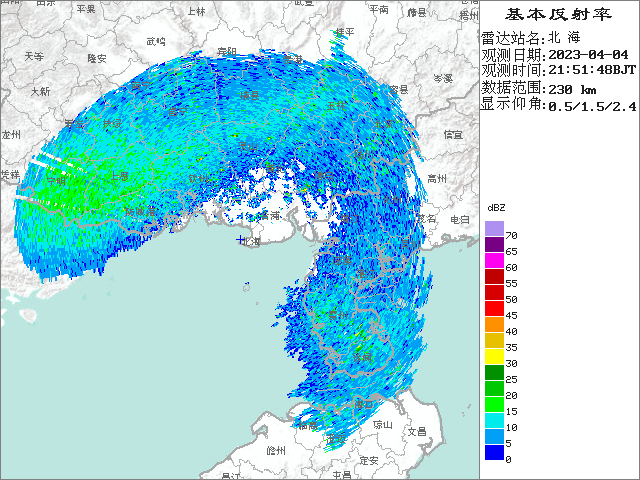This screenshot has height=480, width=640.
Task: Click the 电白 city label
Action: pos(460,220)
